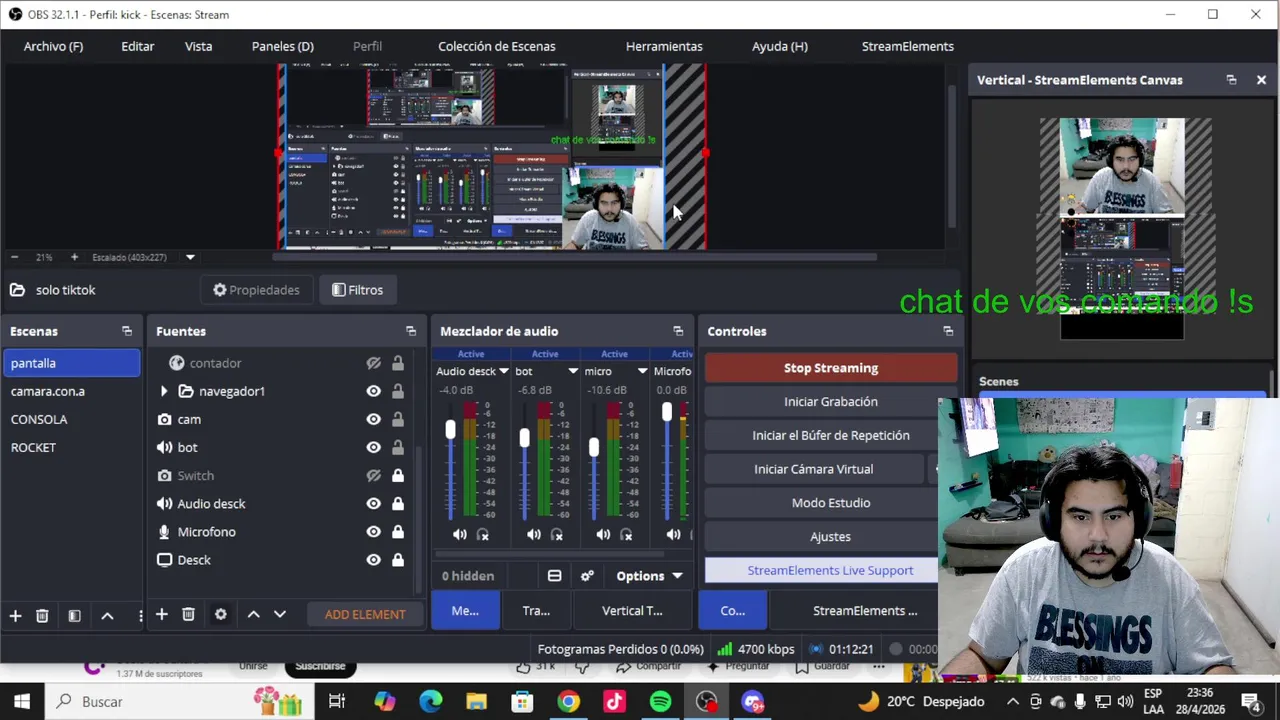Show hidden system tray icons chevron
1280x720 pixels.
1012,702
